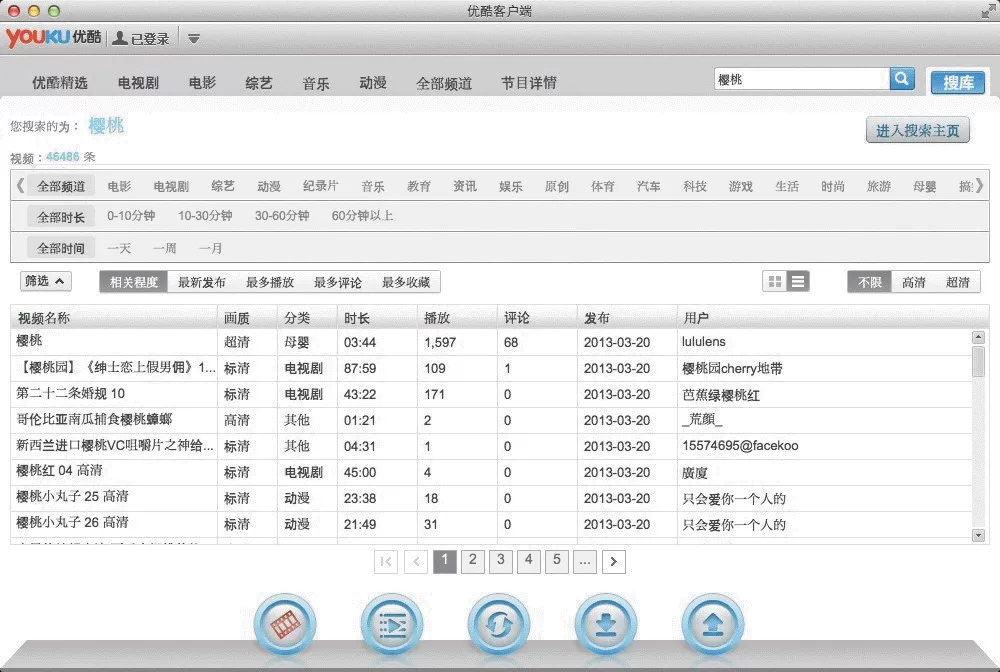This screenshot has height=672, width=1000.
Task: Open the film library dock icon
Action: [285, 624]
